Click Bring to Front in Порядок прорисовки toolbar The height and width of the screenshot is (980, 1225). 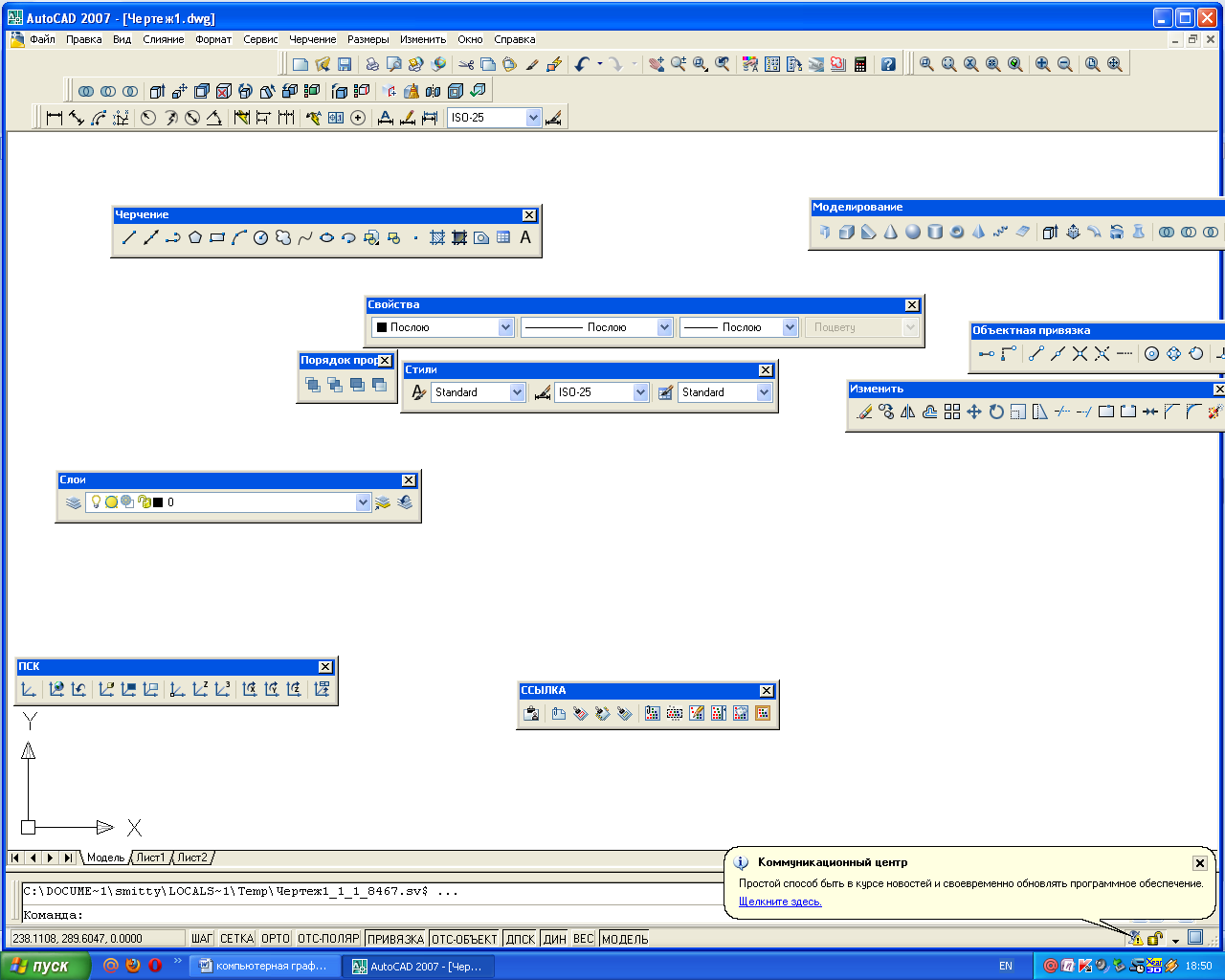tap(313, 385)
